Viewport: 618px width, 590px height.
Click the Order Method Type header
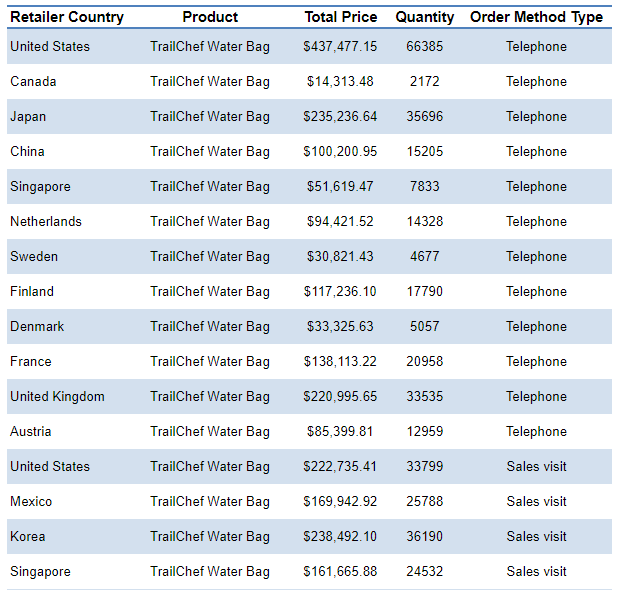(x=536, y=17)
